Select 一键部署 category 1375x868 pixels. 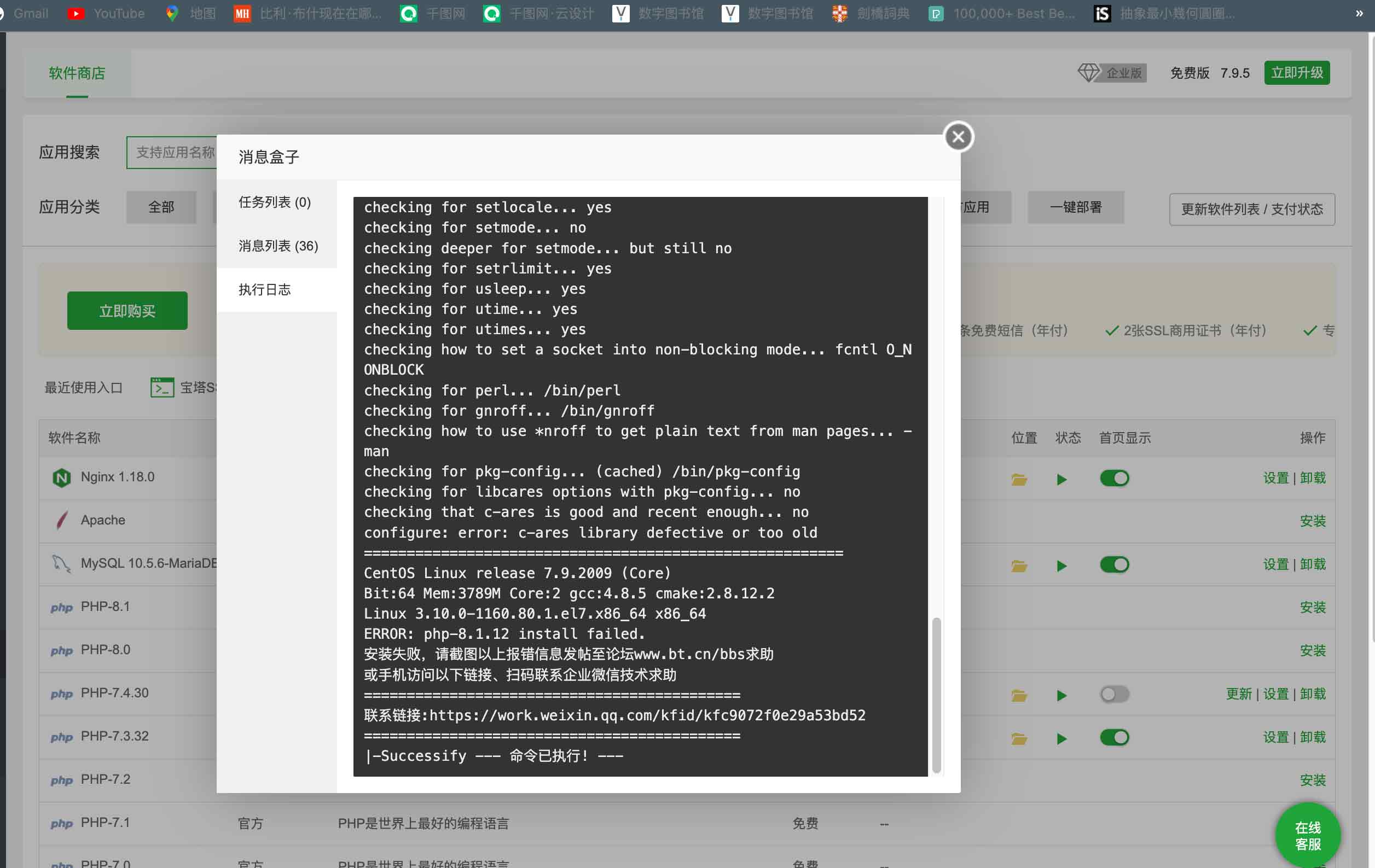point(1076,207)
